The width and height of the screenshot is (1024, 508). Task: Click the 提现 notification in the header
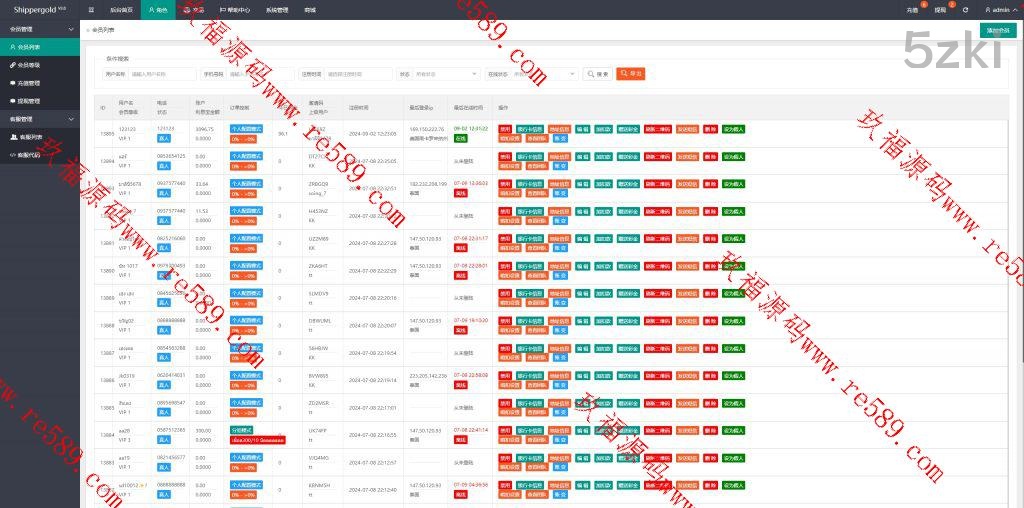[x=940, y=9]
